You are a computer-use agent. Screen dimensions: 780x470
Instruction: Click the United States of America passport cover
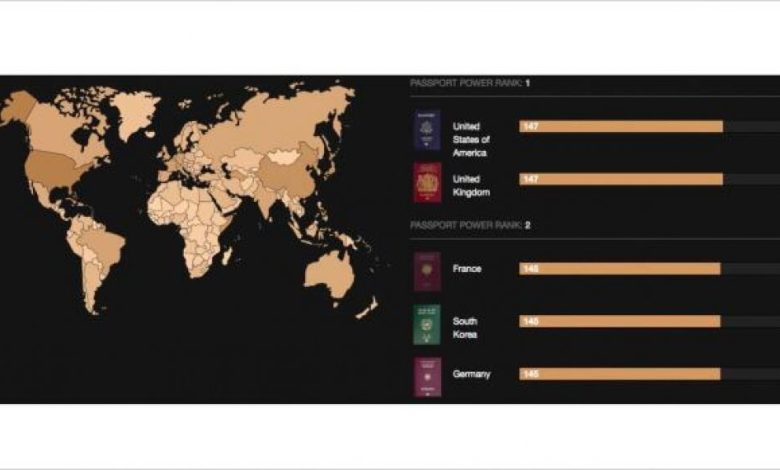coord(427,130)
